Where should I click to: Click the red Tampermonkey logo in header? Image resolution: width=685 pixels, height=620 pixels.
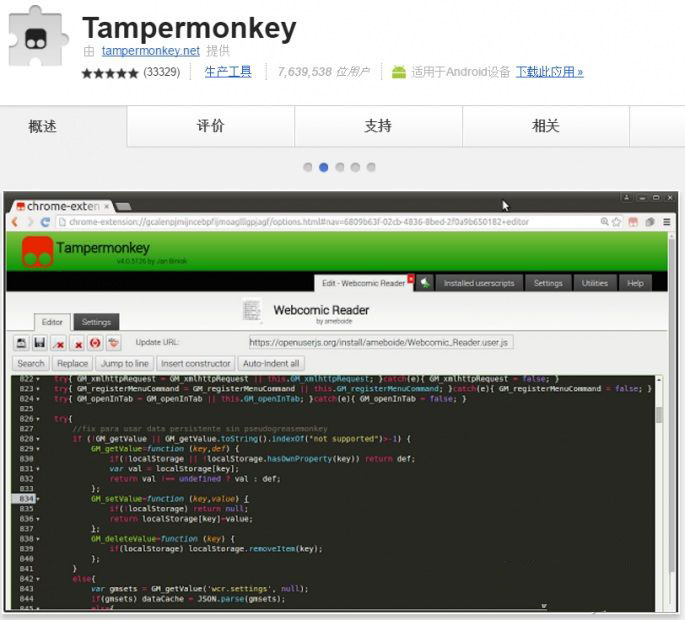tap(38, 252)
